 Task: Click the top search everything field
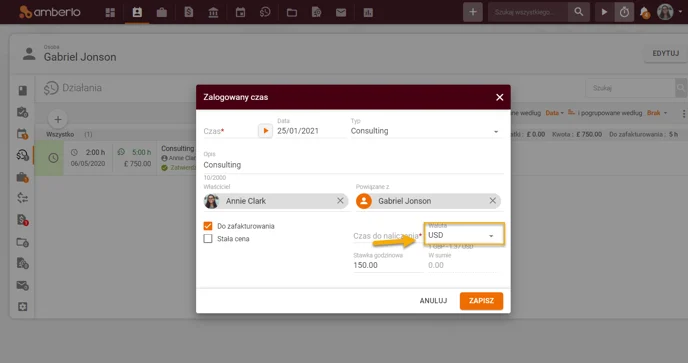(x=528, y=12)
